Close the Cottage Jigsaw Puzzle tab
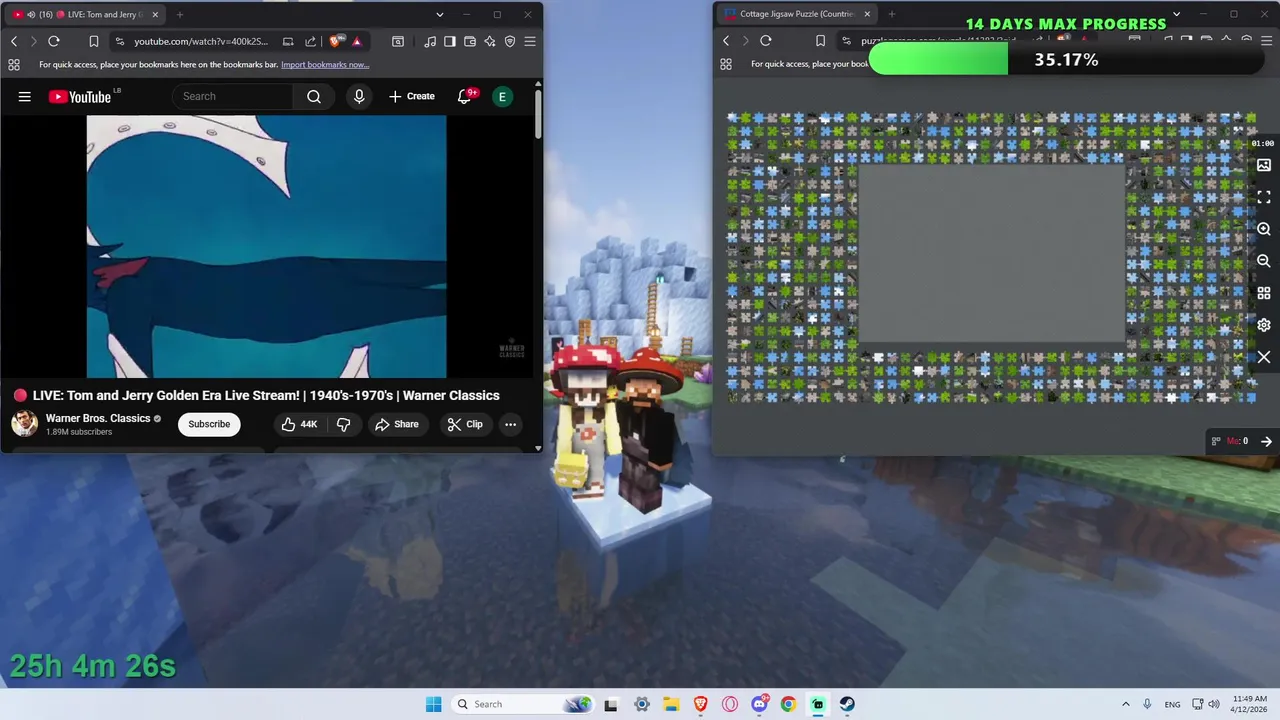 pos(867,14)
